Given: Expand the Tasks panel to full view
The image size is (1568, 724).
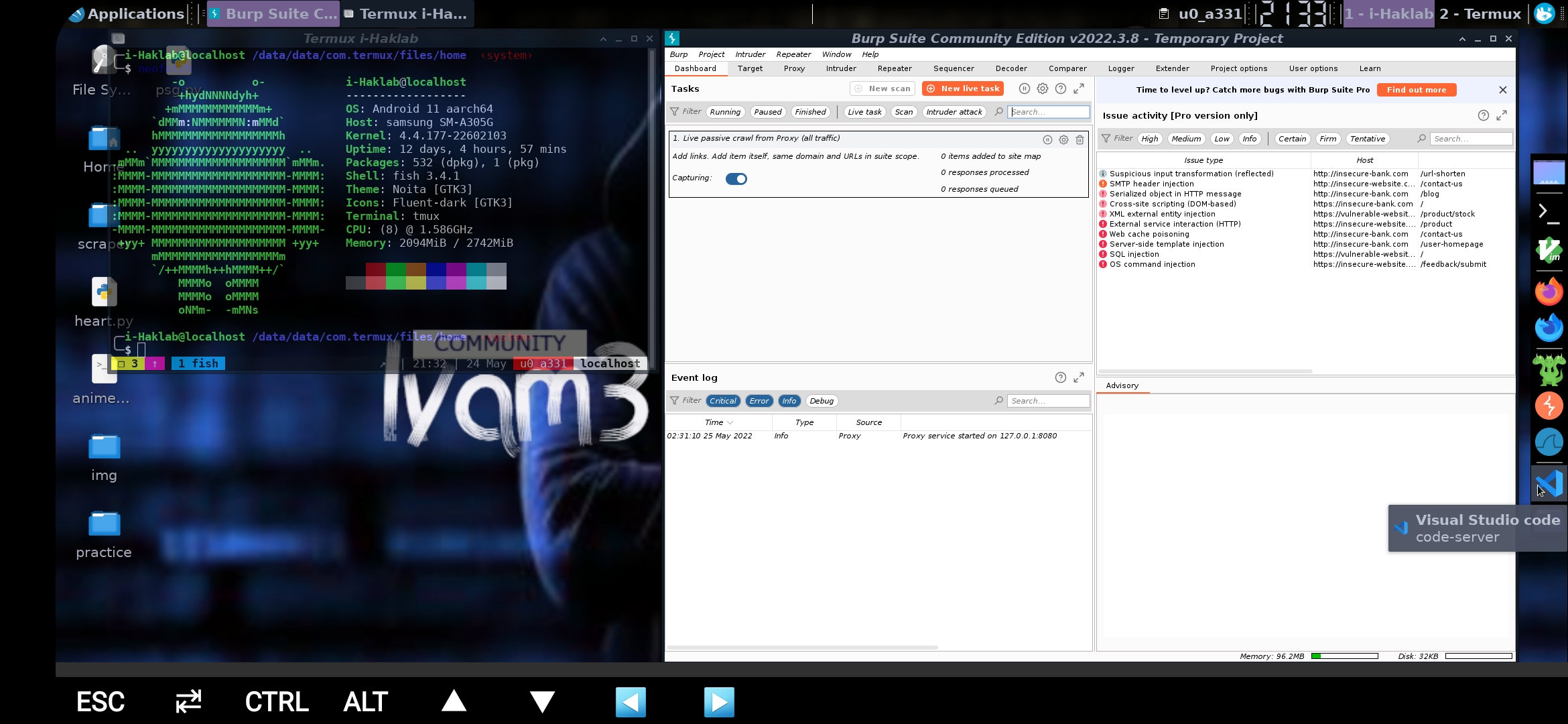Looking at the screenshot, I should 1079,88.
